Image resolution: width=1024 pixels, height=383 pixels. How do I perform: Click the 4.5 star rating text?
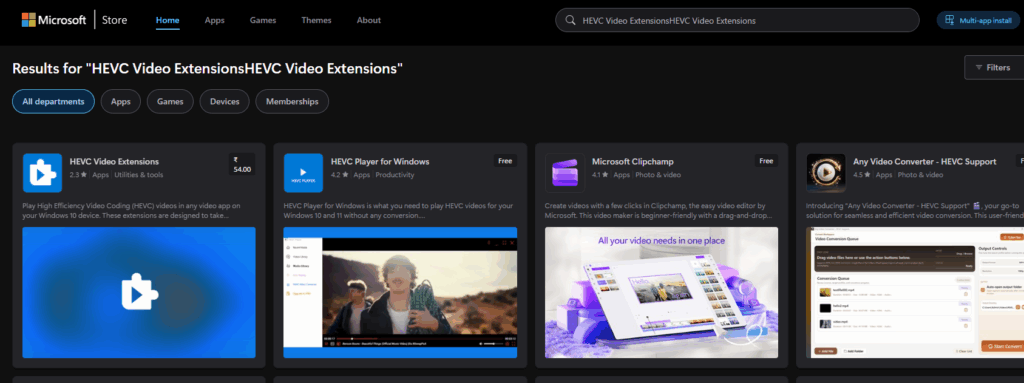[x=861, y=175]
